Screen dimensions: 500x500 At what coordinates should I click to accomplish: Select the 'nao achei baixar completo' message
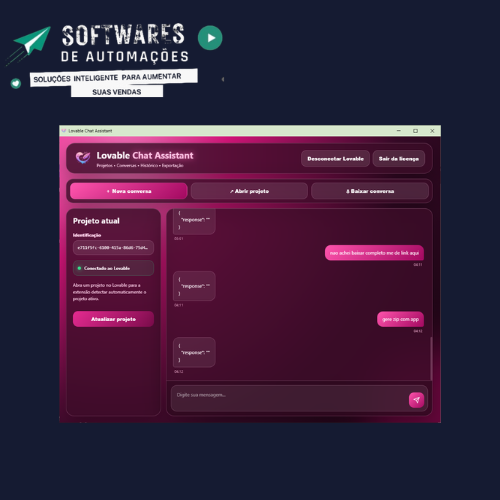[374, 253]
